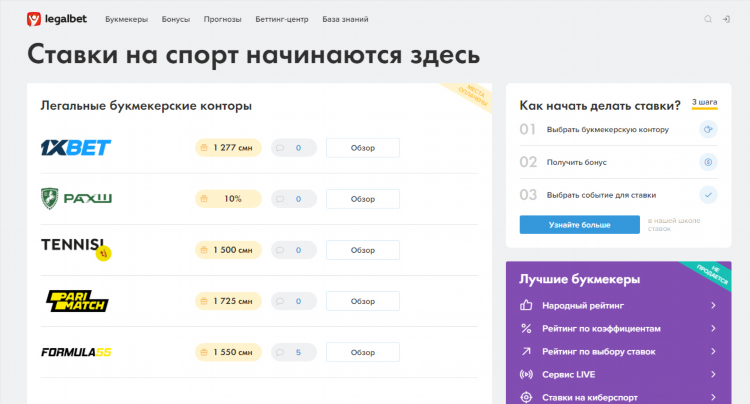Screen dimensions: 750x404
Task: Open the 10% bonus badge for РАХШ
Action: point(228,199)
